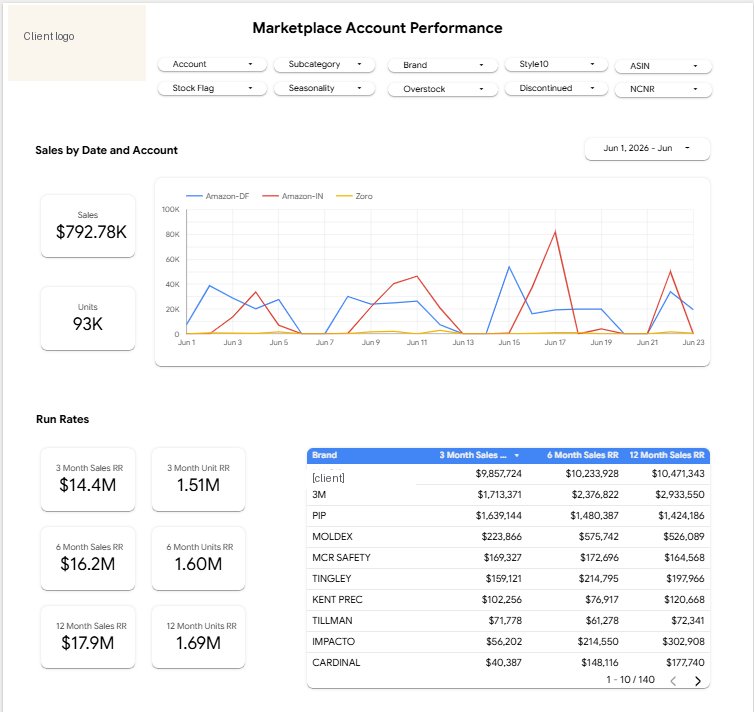Click the IMPACTO brand row

pos(508,642)
